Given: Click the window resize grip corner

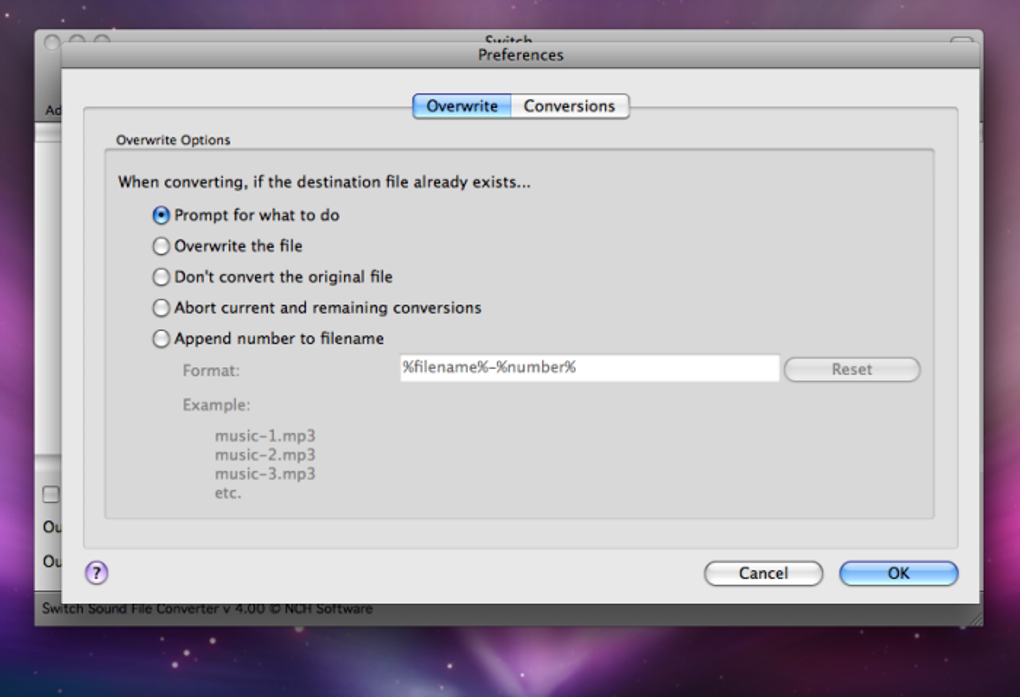Looking at the screenshot, I should click(975, 619).
